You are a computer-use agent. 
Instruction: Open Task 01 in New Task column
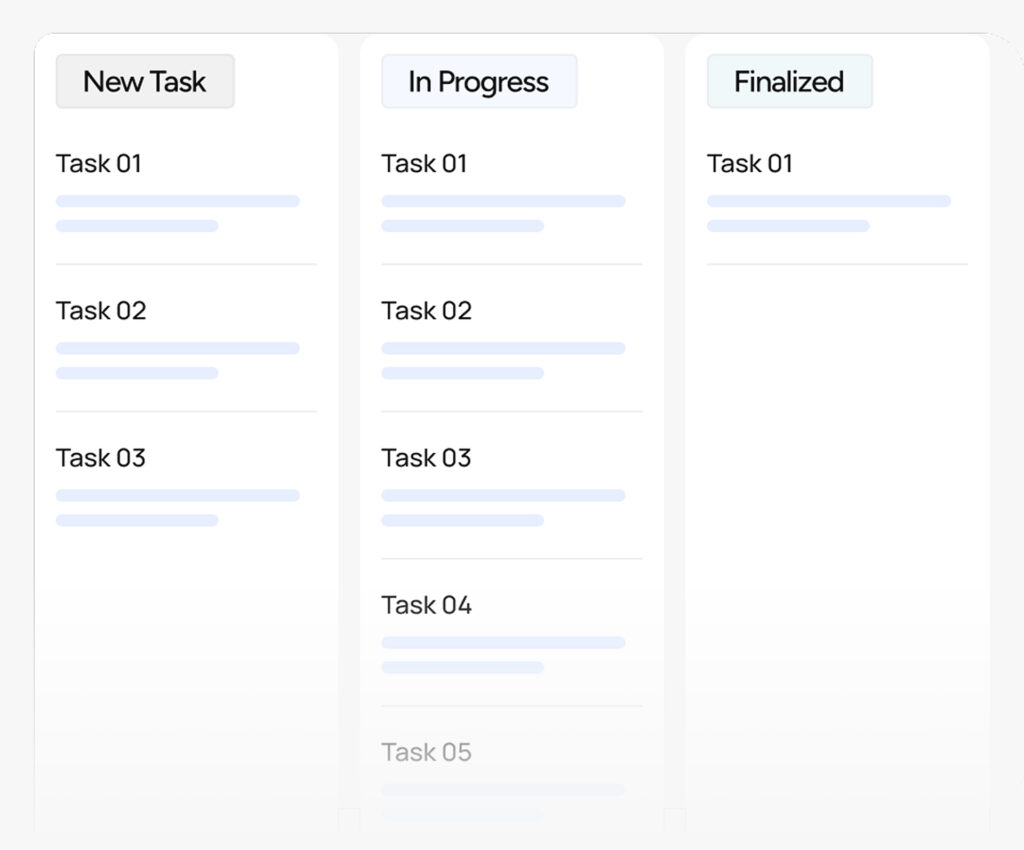pos(99,164)
